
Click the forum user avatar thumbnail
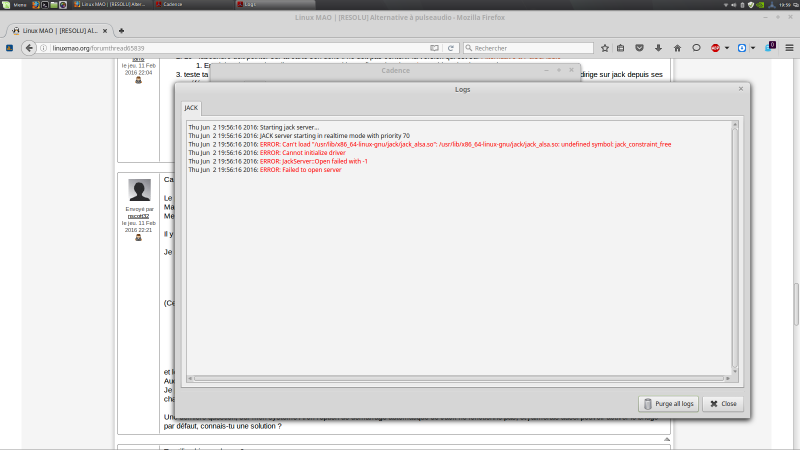139,190
